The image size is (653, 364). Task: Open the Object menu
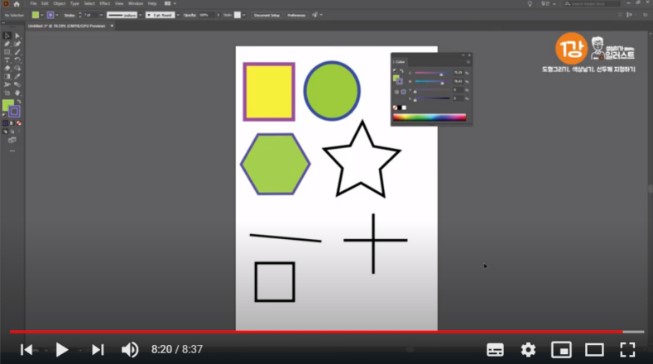click(x=59, y=4)
